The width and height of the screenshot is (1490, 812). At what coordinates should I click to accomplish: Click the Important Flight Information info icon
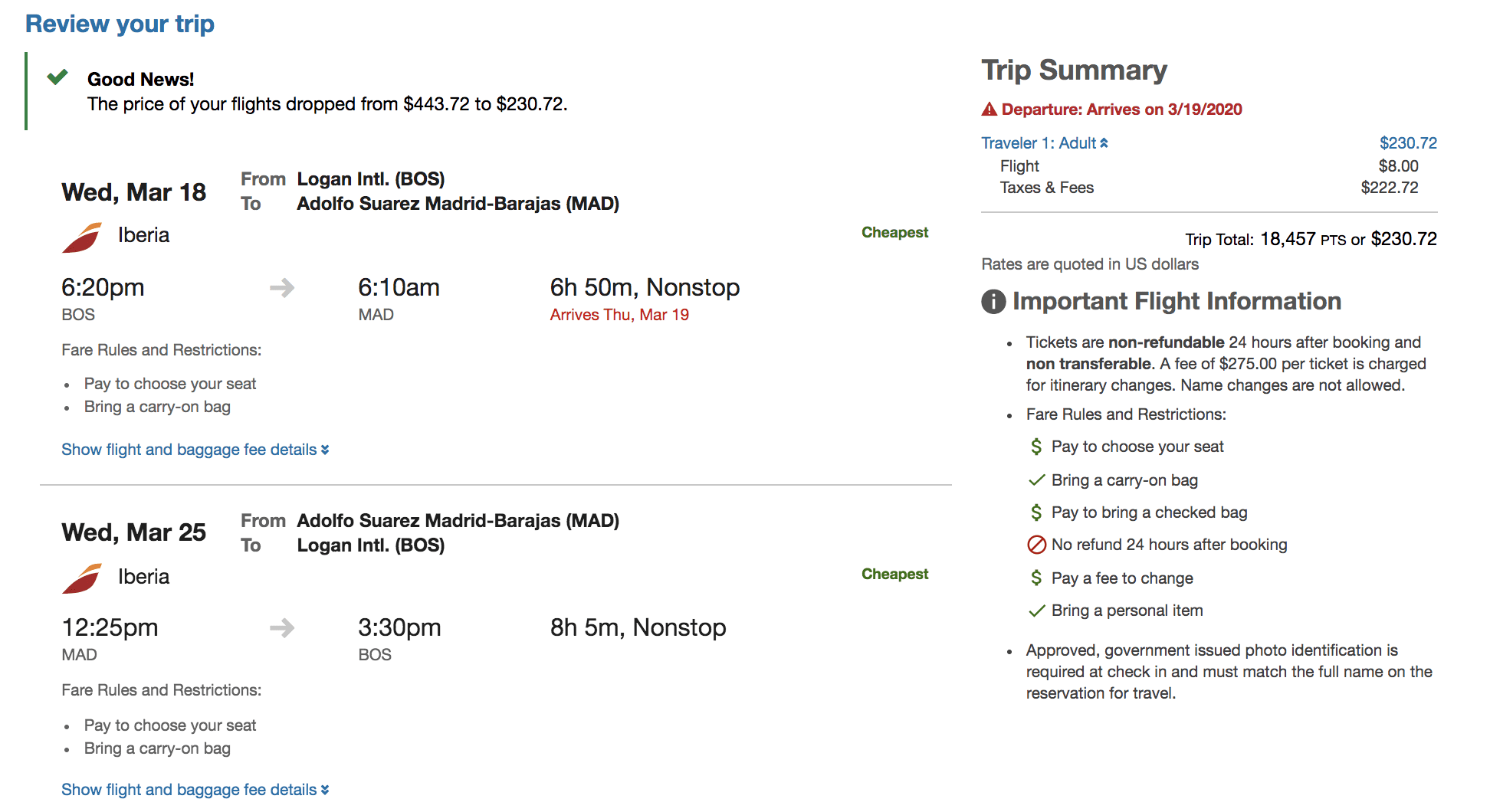(x=993, y=302)
